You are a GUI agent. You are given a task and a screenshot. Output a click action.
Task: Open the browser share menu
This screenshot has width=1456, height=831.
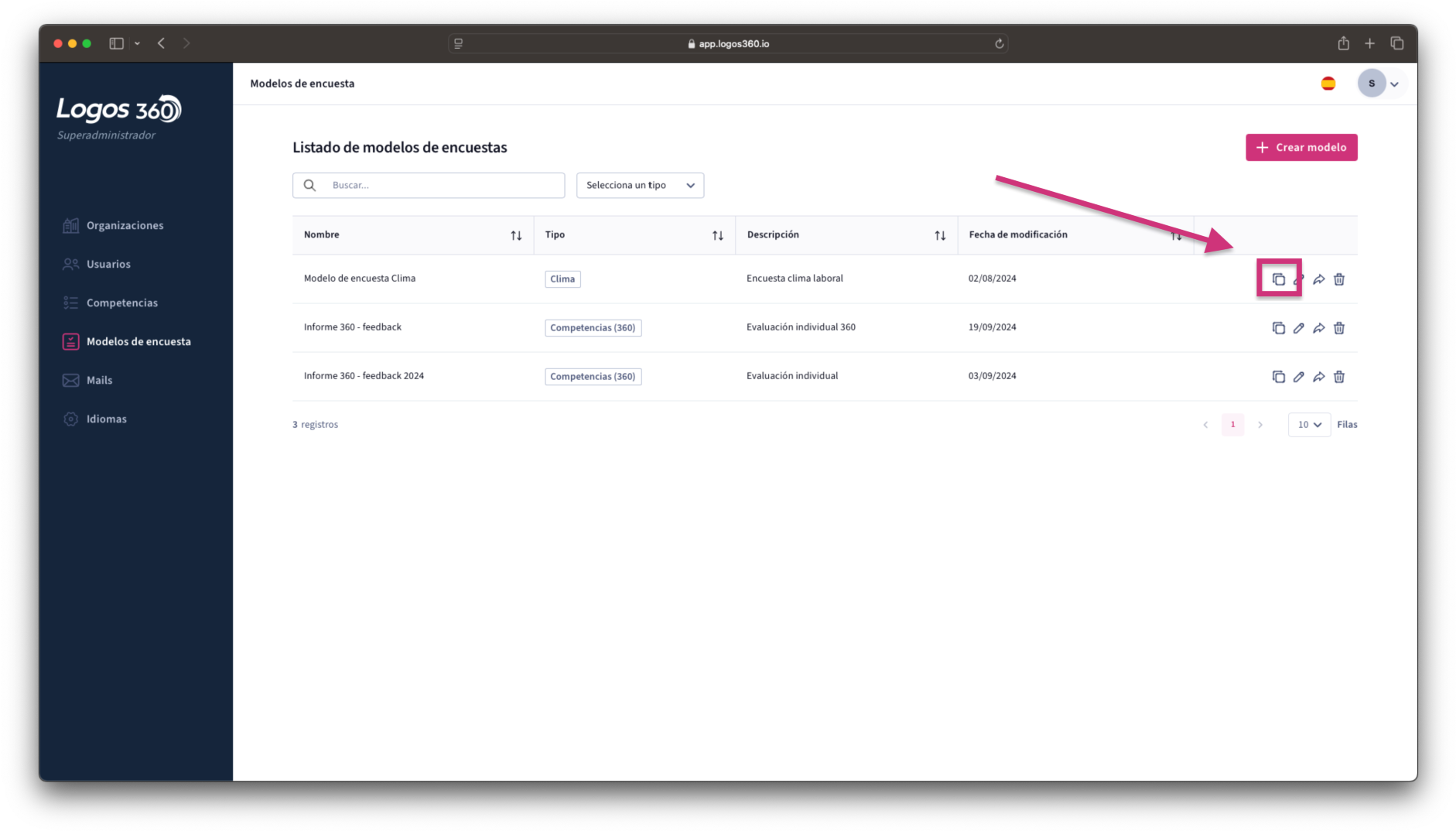1344,43
